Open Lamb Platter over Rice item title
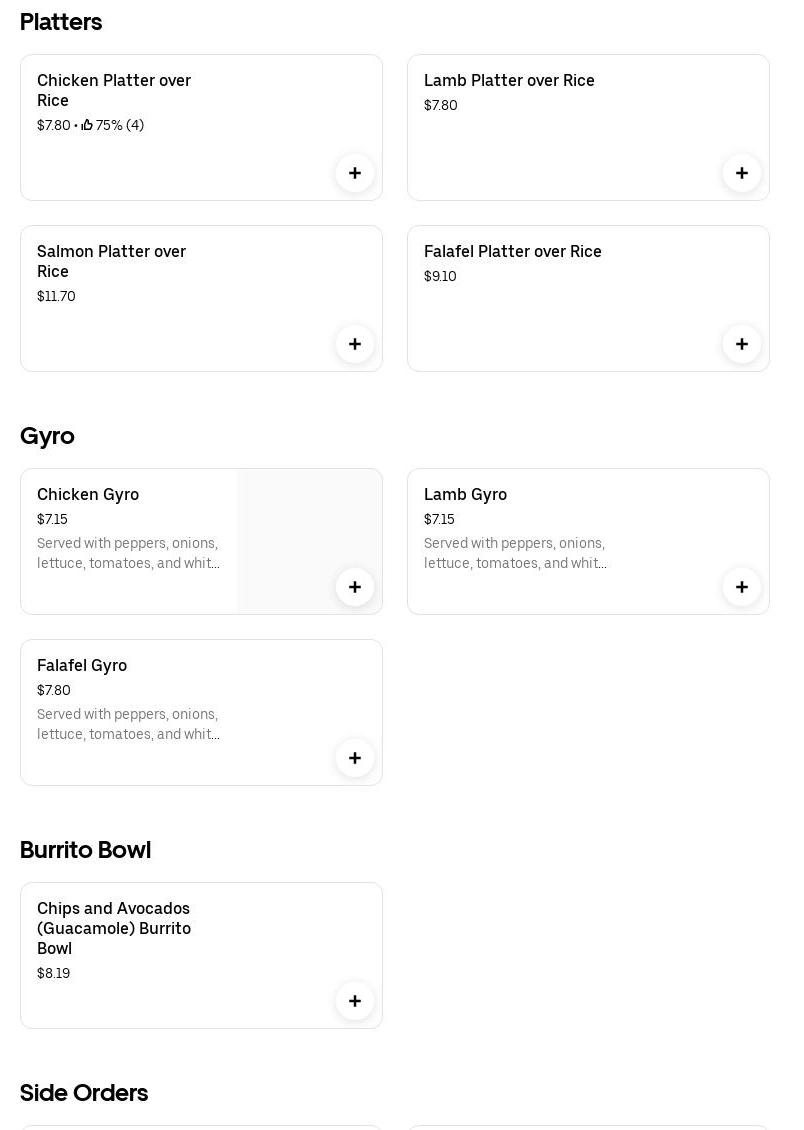804x1130 pixels. click(509, 81)
